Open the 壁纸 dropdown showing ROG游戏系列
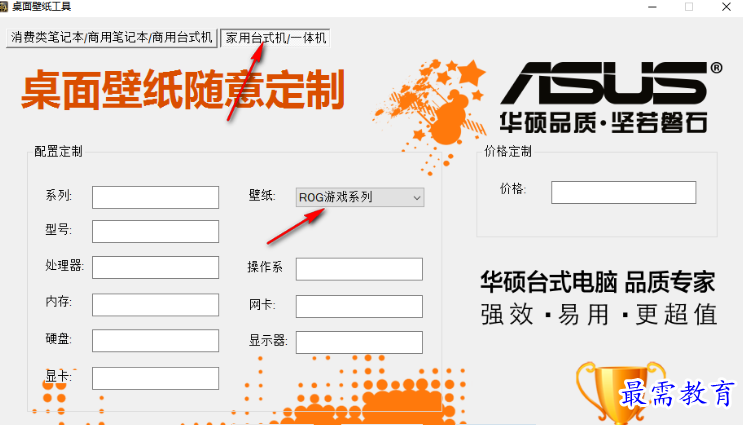 360,198
